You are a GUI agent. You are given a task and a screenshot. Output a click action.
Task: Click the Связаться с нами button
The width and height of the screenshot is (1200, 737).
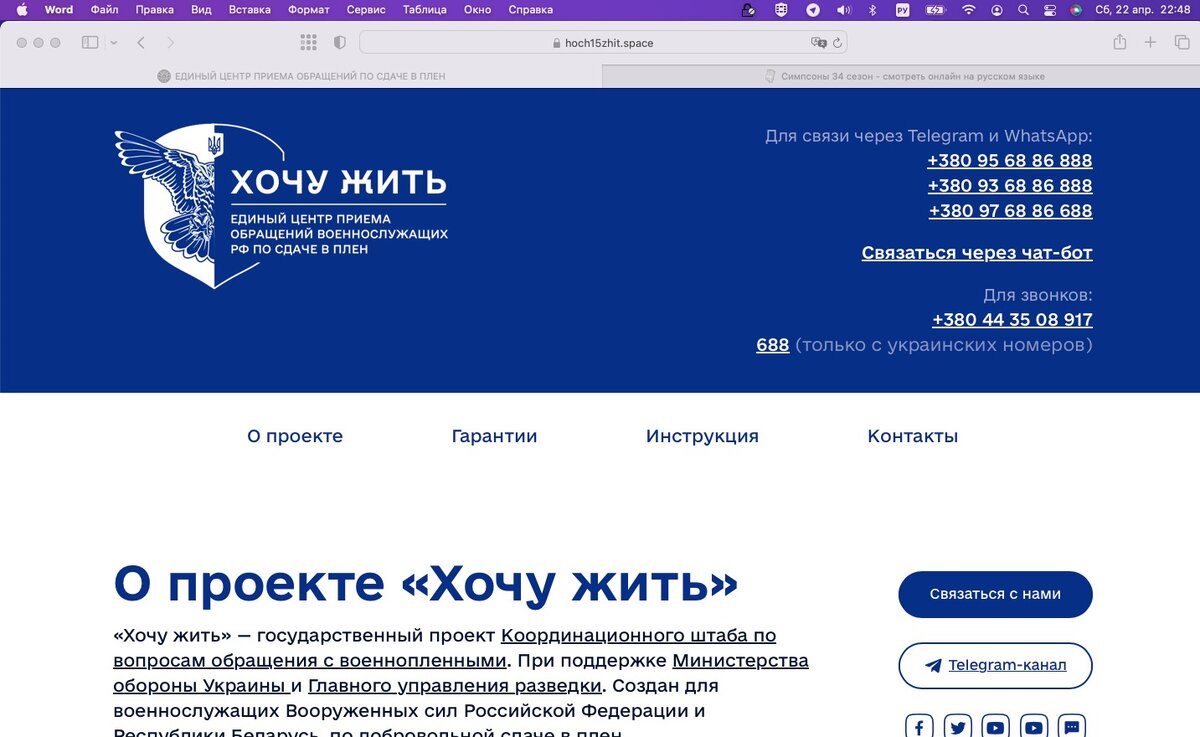click(995, 594)
